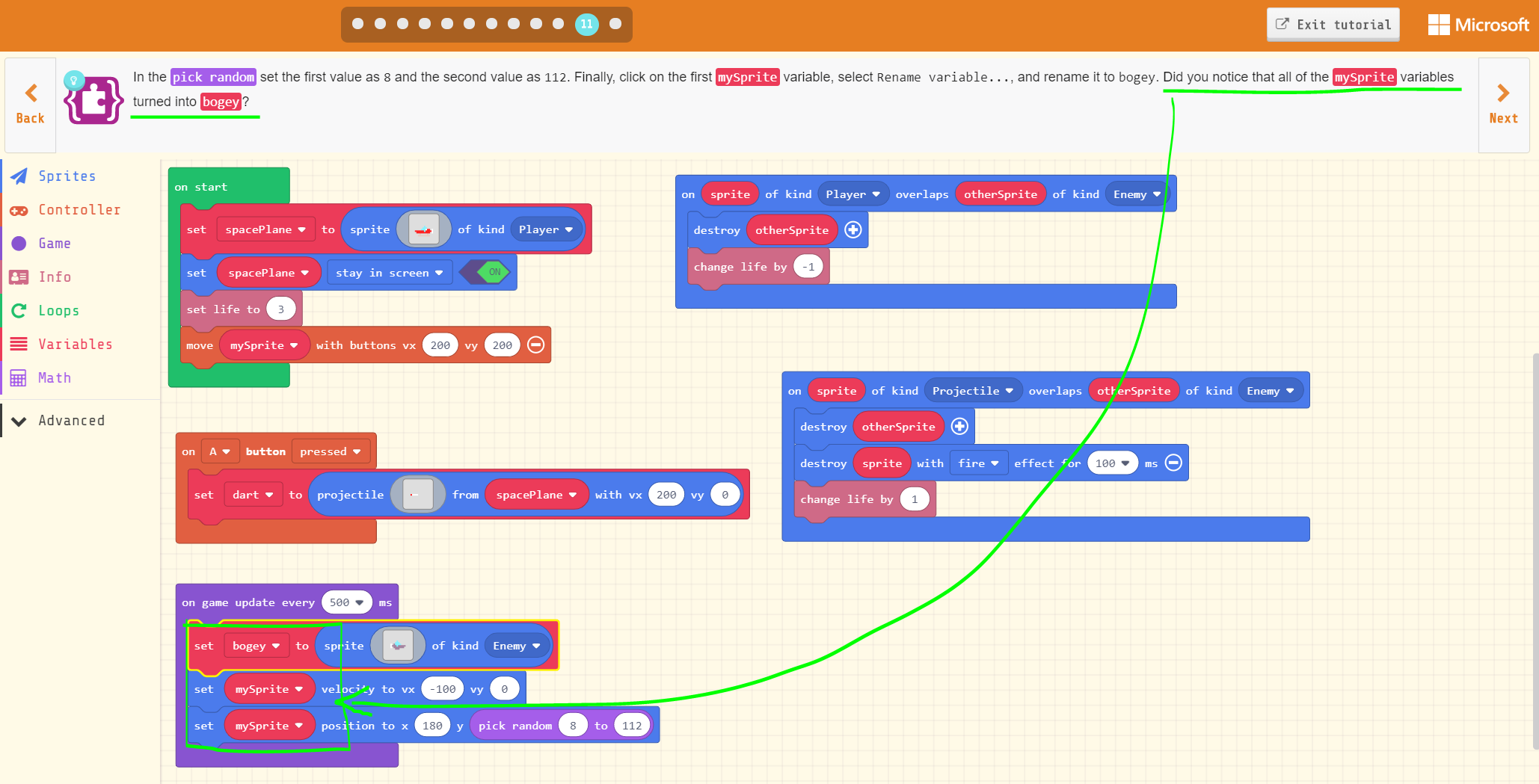Viewport: 1539px width, 784px height.
Task: Edit pick random second value 112
Action: click(x=632, y=726)
